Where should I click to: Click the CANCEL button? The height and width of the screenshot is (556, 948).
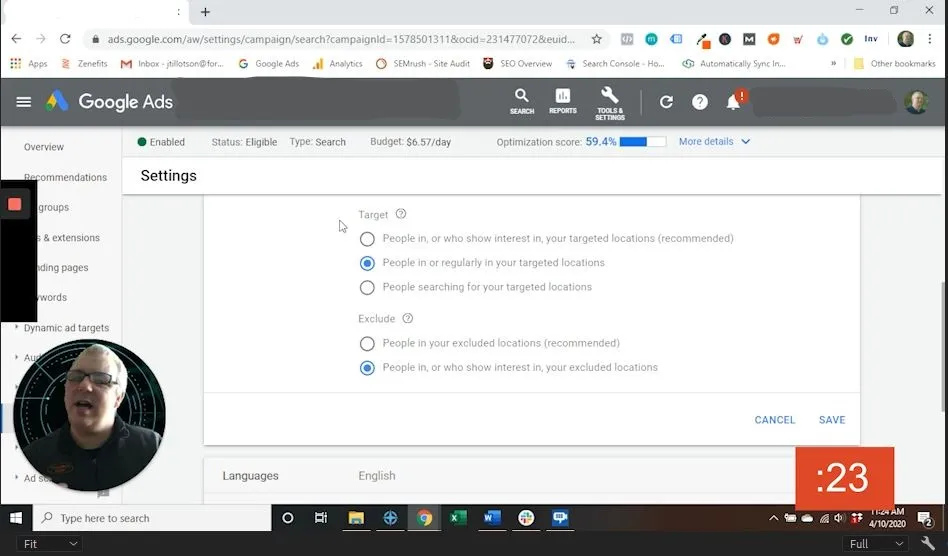(x=775, y=420)
